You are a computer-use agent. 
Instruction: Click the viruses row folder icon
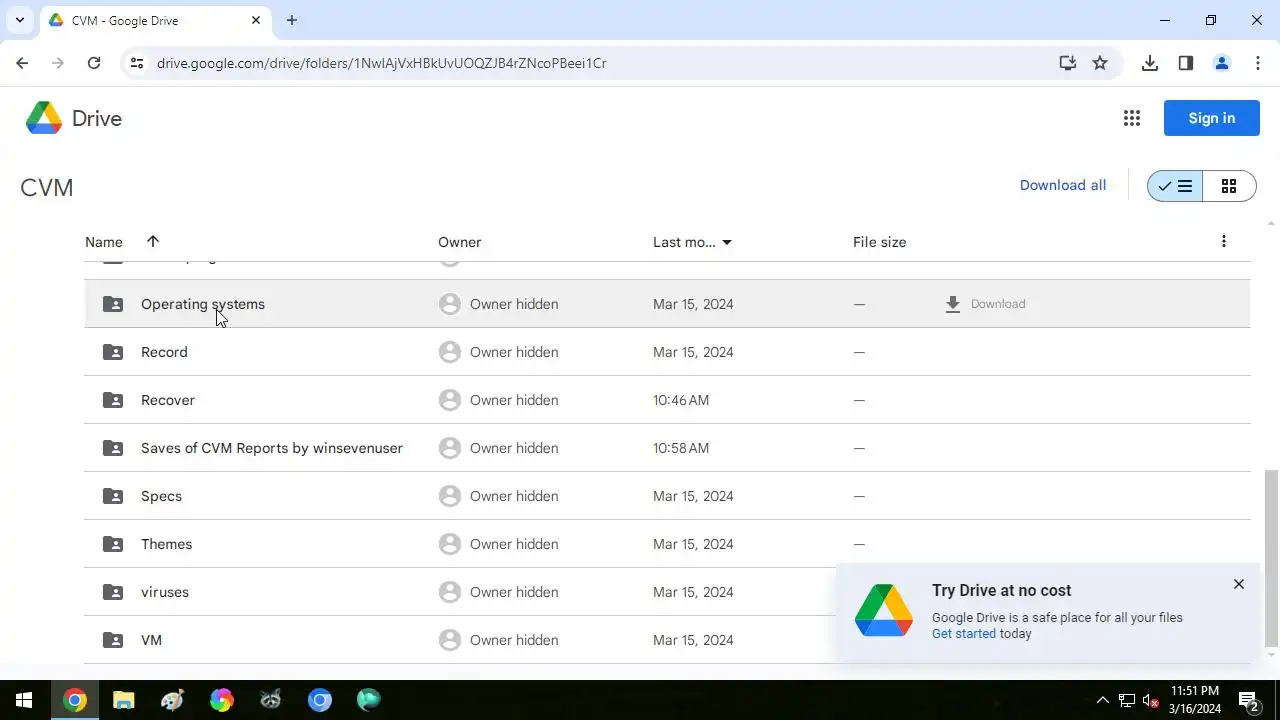pos(113,592)
